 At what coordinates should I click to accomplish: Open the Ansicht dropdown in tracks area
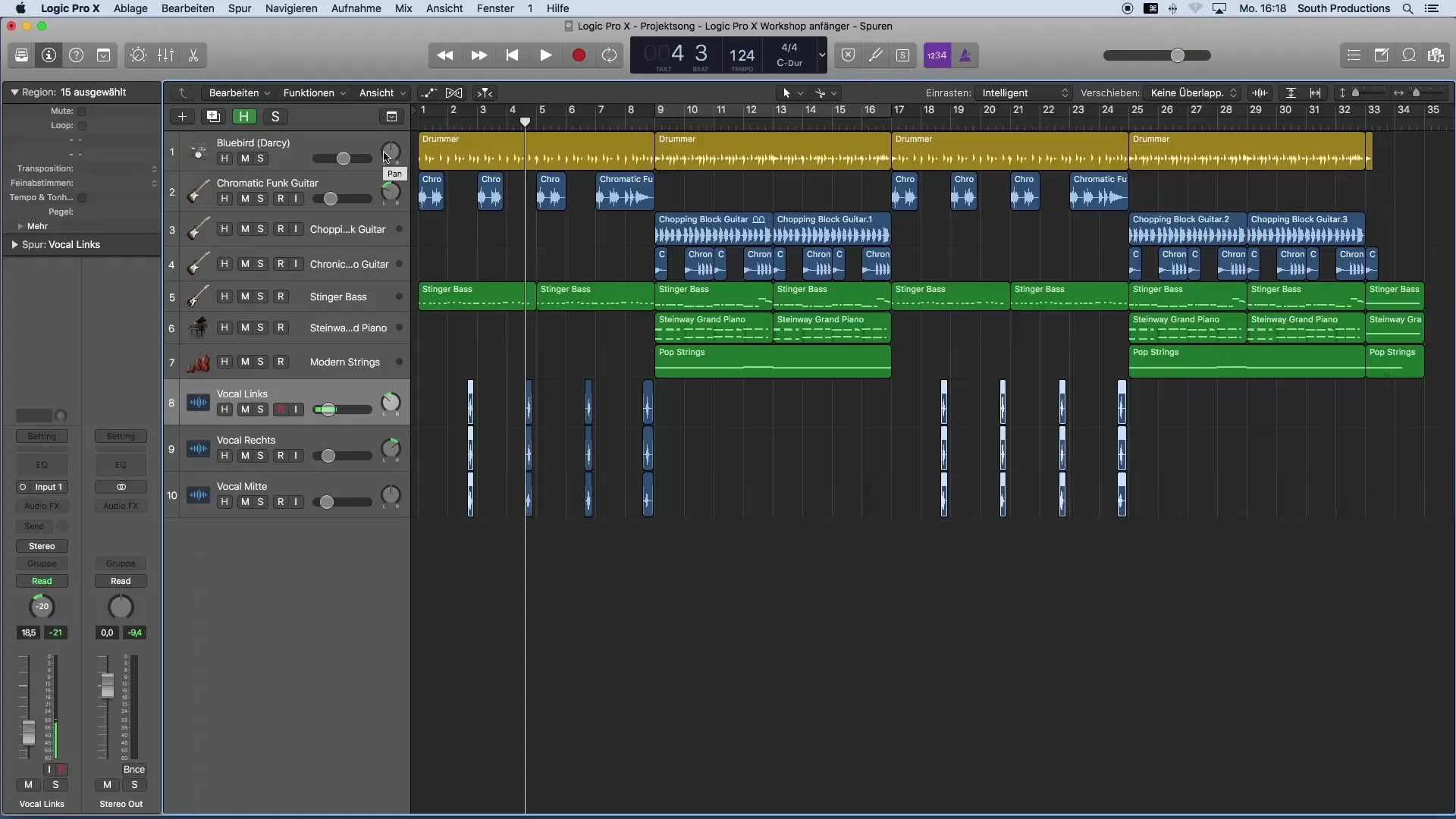(x=382, y=93)
